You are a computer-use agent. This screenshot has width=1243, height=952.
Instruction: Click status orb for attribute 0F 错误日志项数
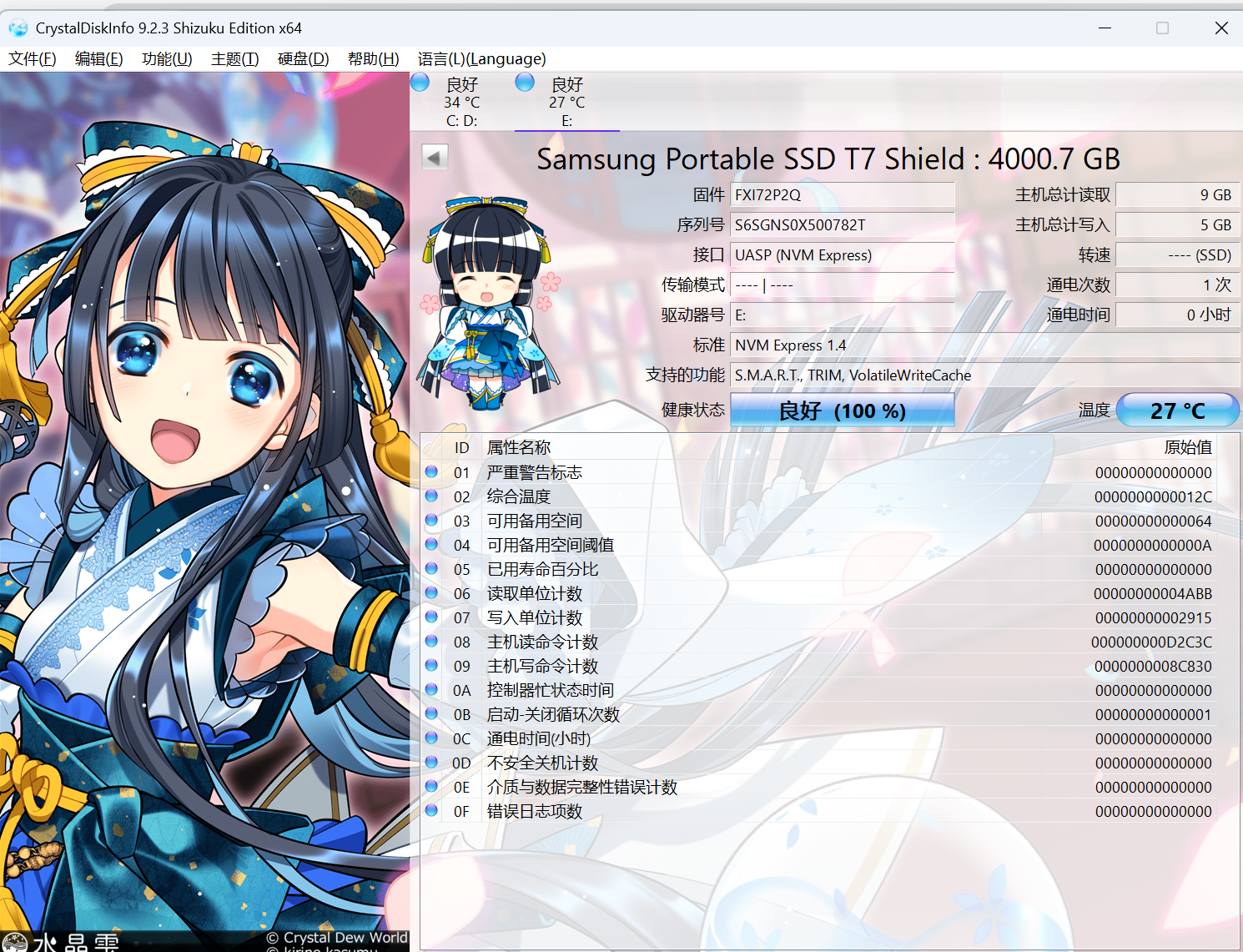pyautogui.click(x=431, y=811)
